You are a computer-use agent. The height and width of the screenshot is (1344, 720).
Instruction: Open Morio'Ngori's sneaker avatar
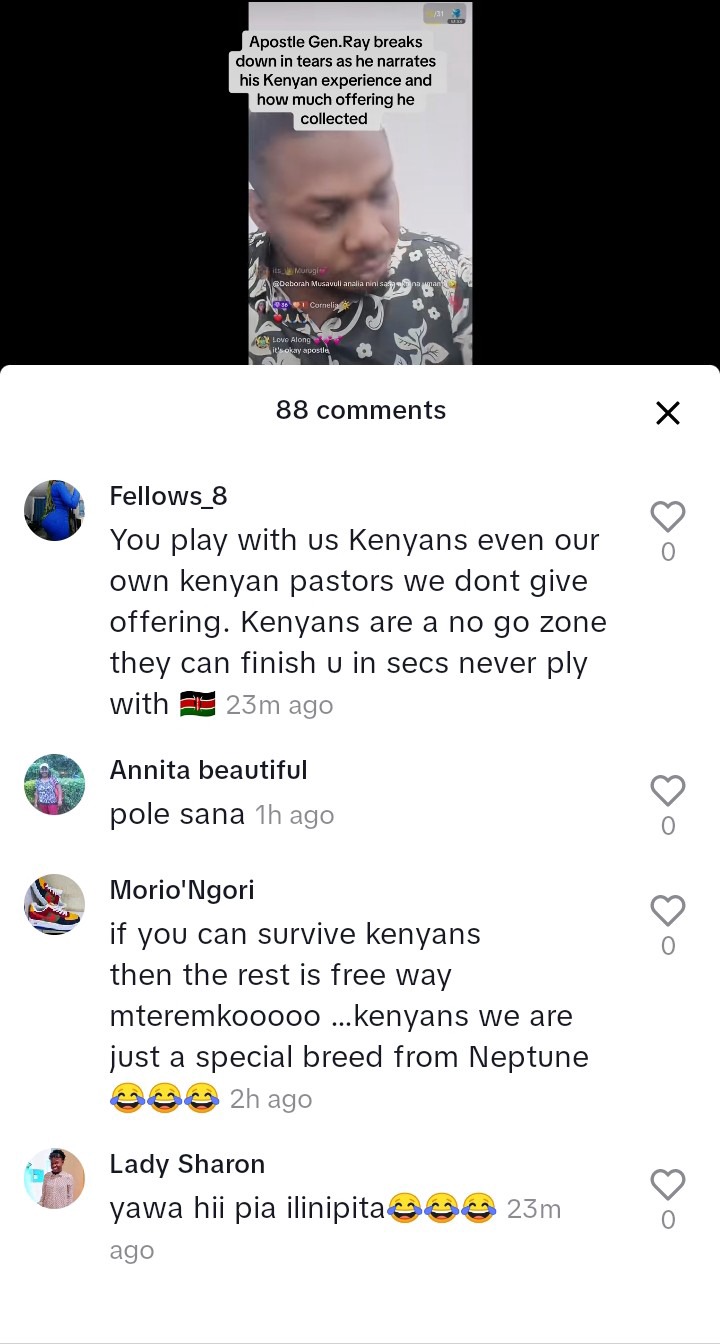(x=54, y=904)
